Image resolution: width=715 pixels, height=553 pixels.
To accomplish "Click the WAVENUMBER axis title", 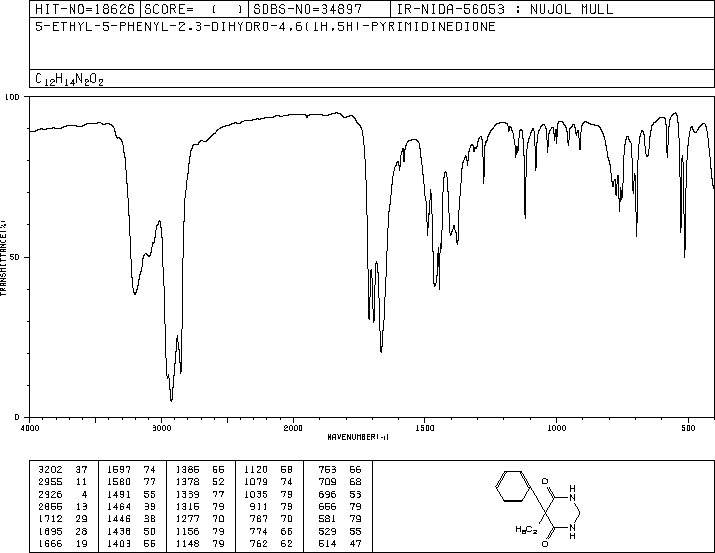I will (x=358, y=437).
